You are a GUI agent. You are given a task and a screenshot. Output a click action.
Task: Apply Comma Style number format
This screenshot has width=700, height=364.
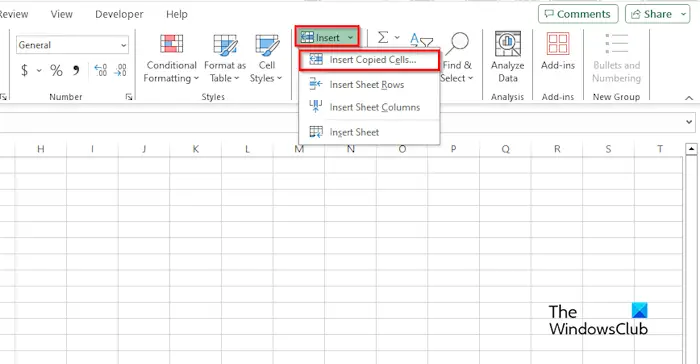pos(76,70)
